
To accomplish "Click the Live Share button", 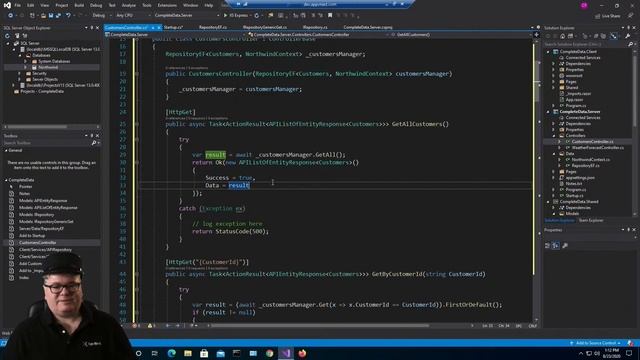I will coord(608,16).
